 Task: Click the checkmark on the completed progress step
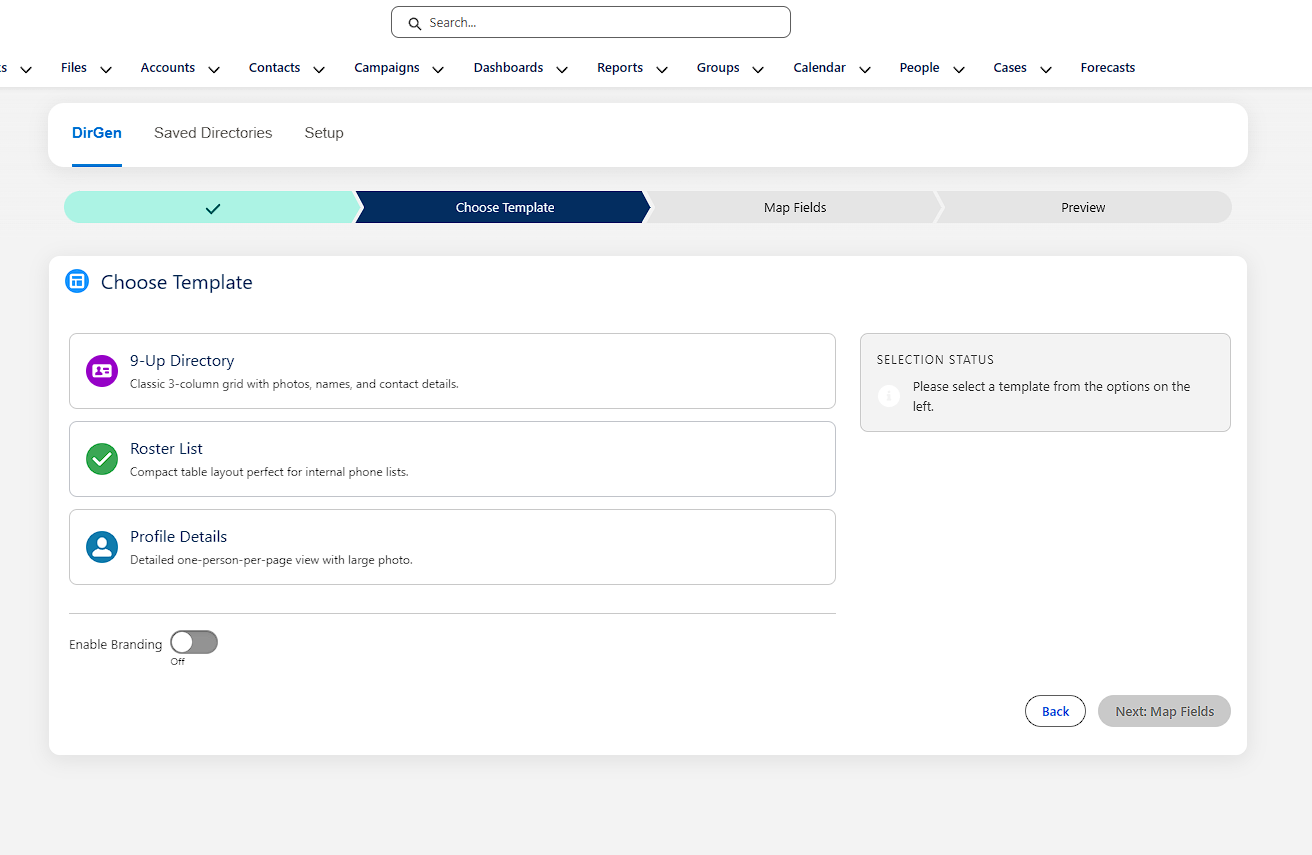212,207
